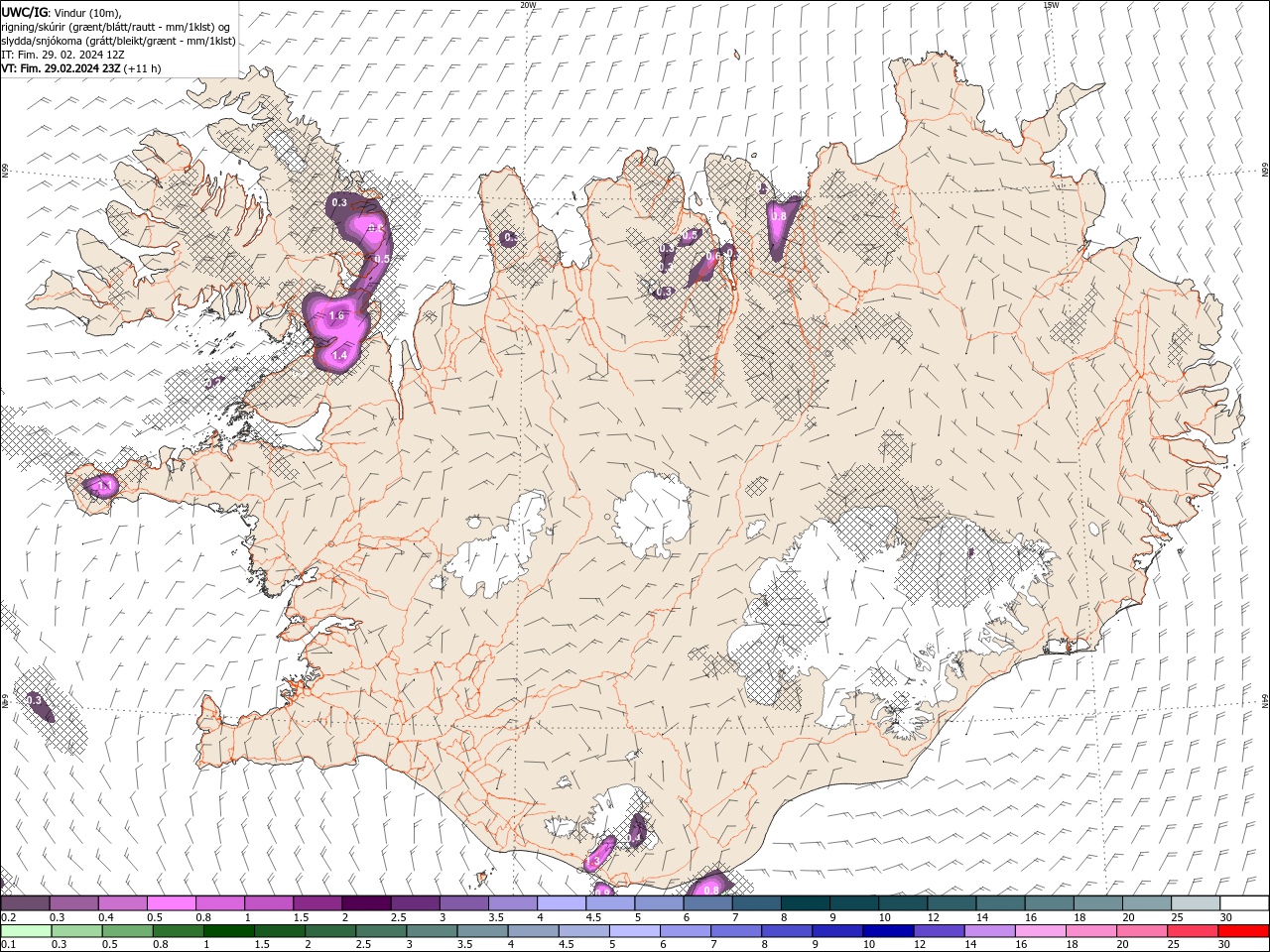Click the light pink 16 rain legend swatch
The width and height of the screenshot is (1270, 952).
click(x=1039, y=931)
